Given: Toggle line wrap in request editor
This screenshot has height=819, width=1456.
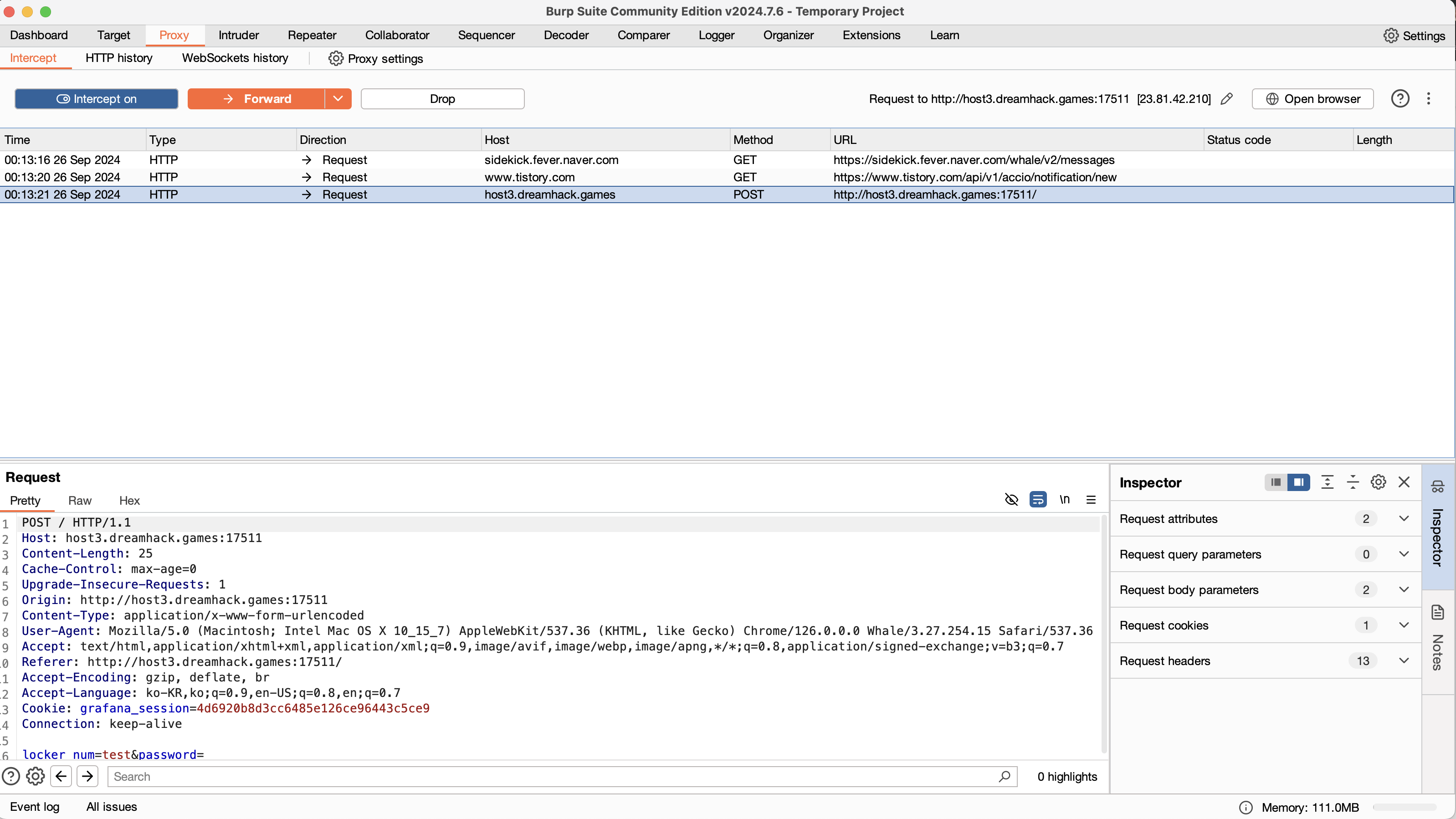Looking at the screenshot, I should pos(1038,499).
